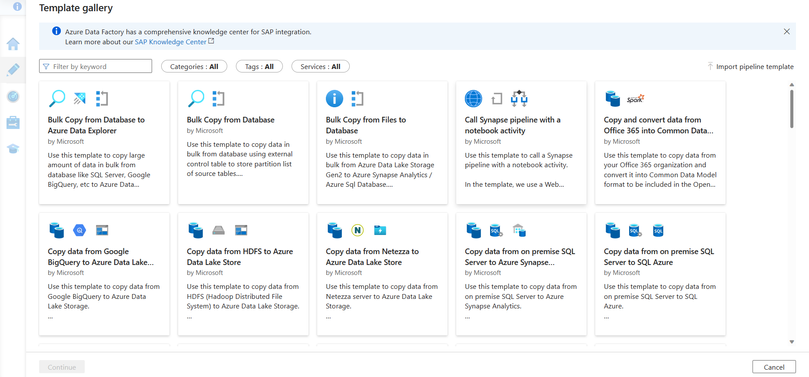
Task: Click the Web globe icon on Synapse pipeline card
Action: tap(473, 98)
